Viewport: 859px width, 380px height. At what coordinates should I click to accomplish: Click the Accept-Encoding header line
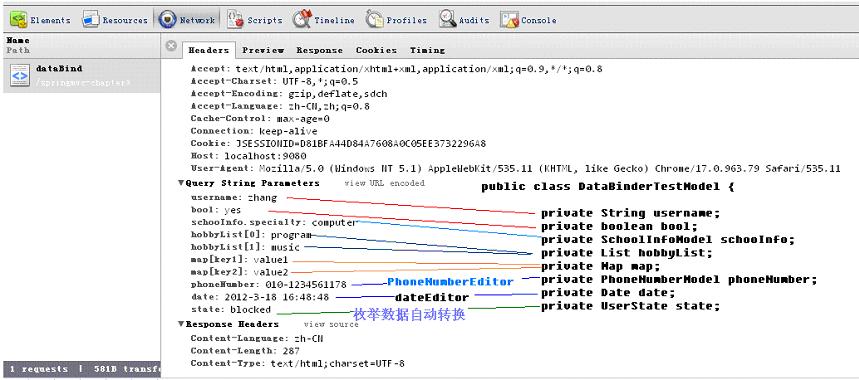click(289, 94)
